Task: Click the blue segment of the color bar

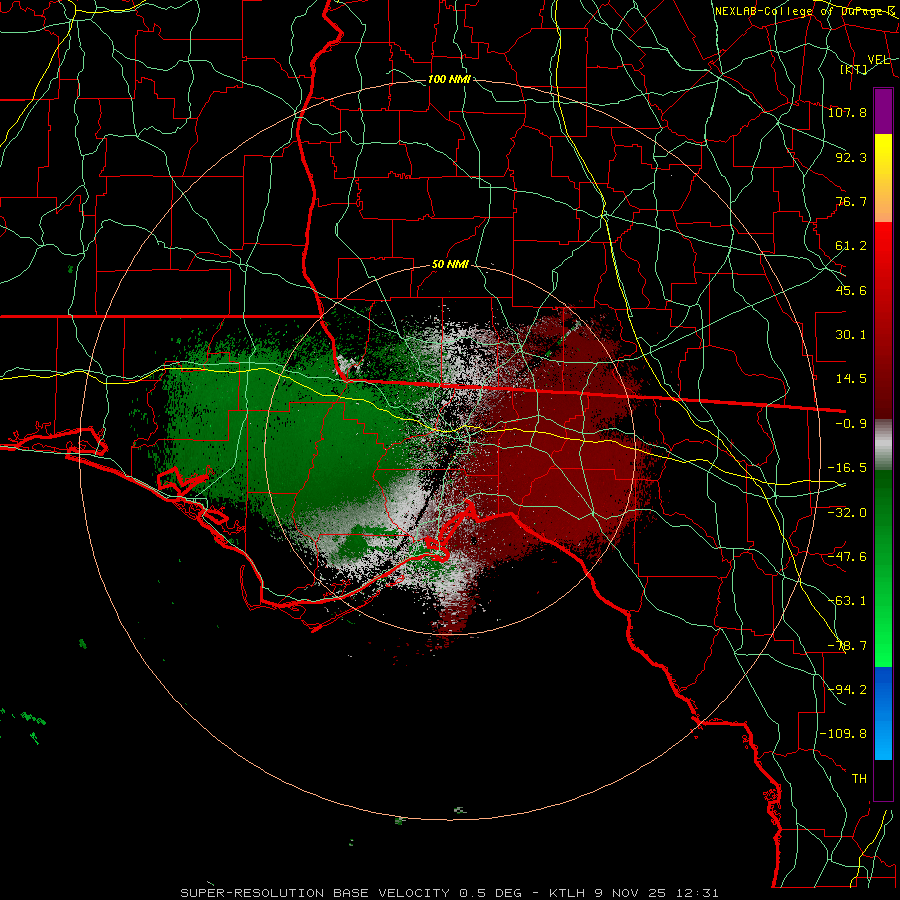Action: pyautogui.click(x=883, y=713)
